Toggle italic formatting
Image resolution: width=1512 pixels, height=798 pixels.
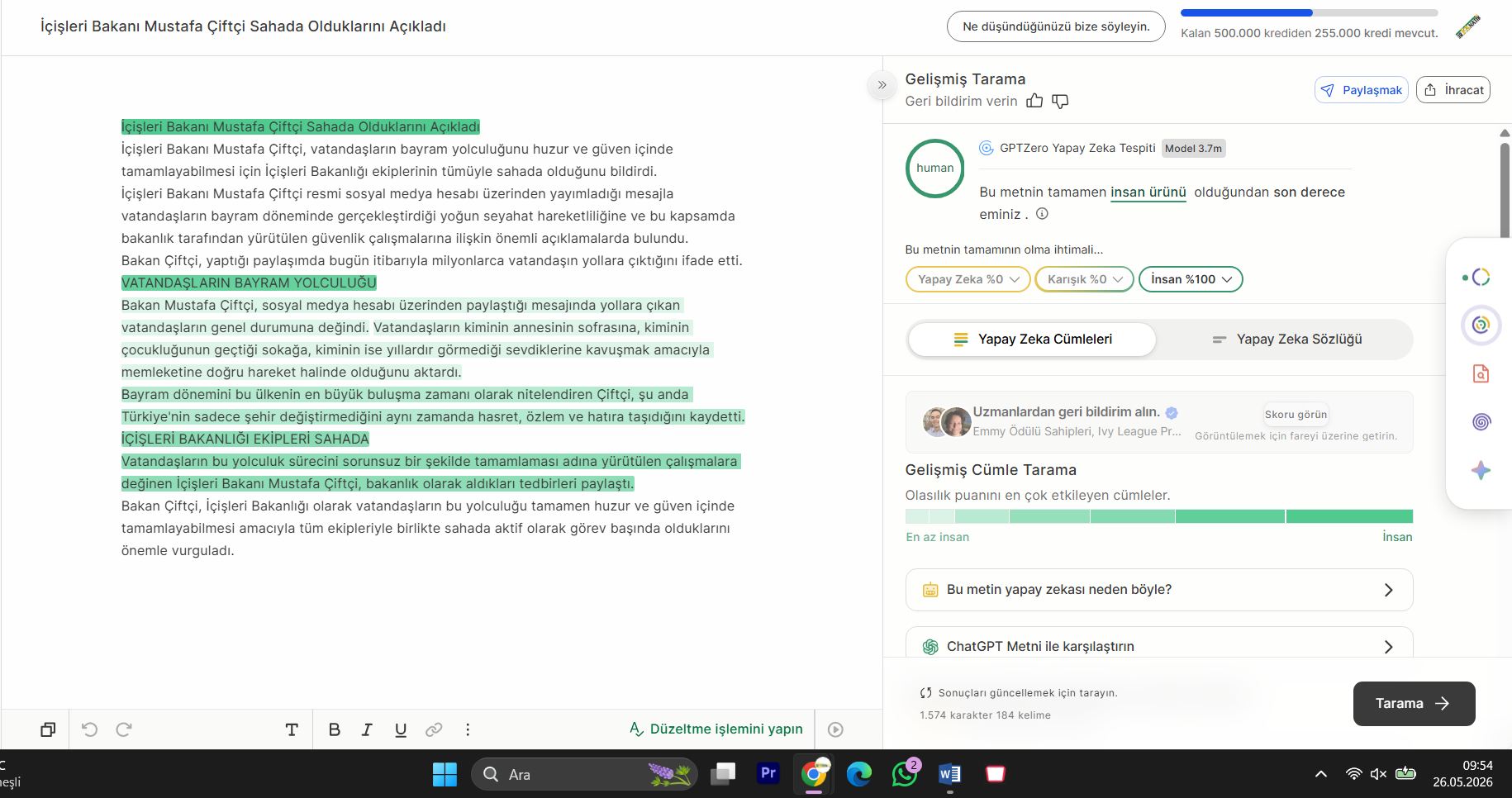pyautogui.click(x=367, y=729)
